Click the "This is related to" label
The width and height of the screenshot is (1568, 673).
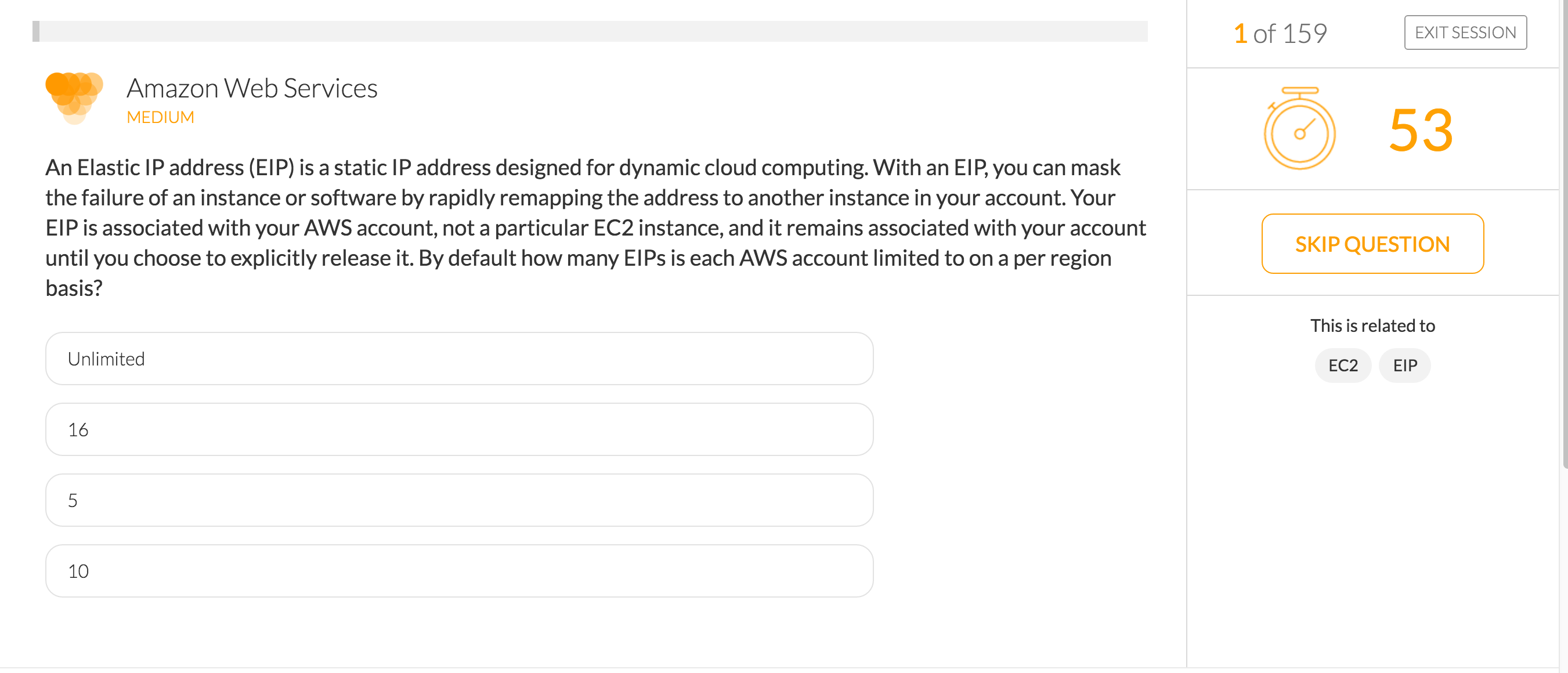coord(1372,325)
